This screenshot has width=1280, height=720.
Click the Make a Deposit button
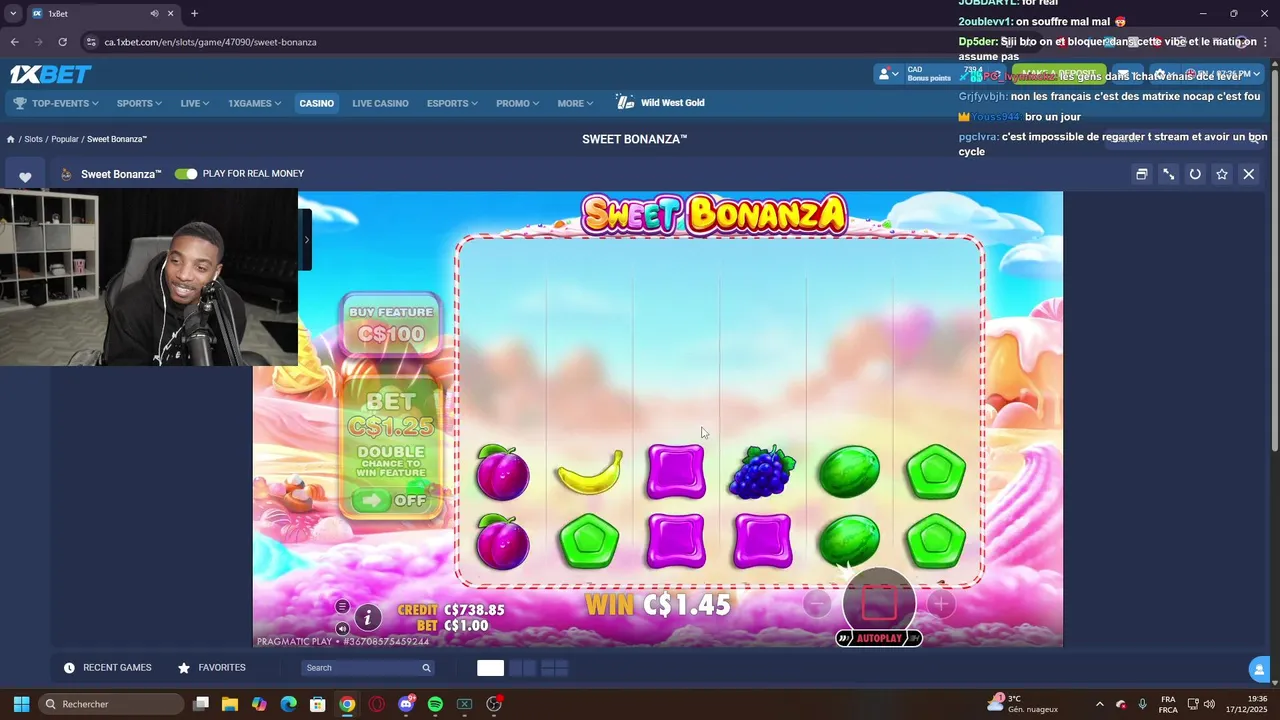tap(1059, 74)
